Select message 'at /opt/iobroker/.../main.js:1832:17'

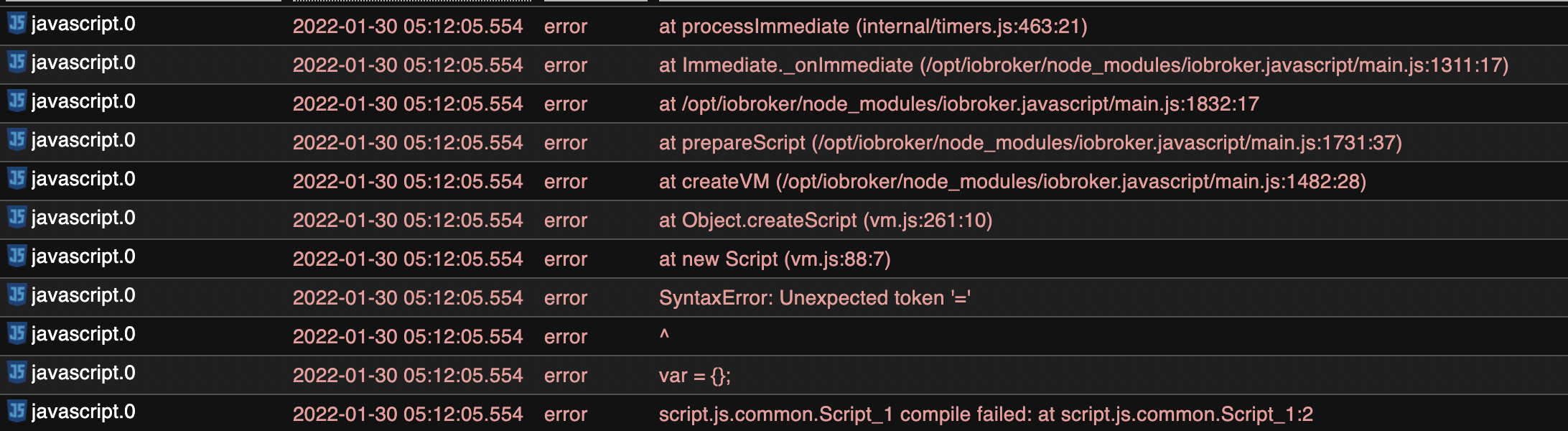click(x=959, y=104)
